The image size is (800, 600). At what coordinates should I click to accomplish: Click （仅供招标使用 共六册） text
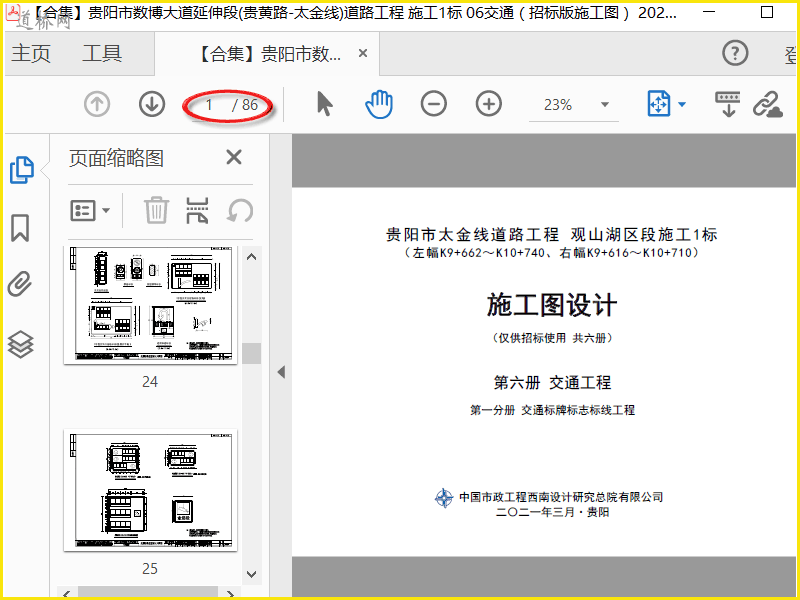[552, 337]
